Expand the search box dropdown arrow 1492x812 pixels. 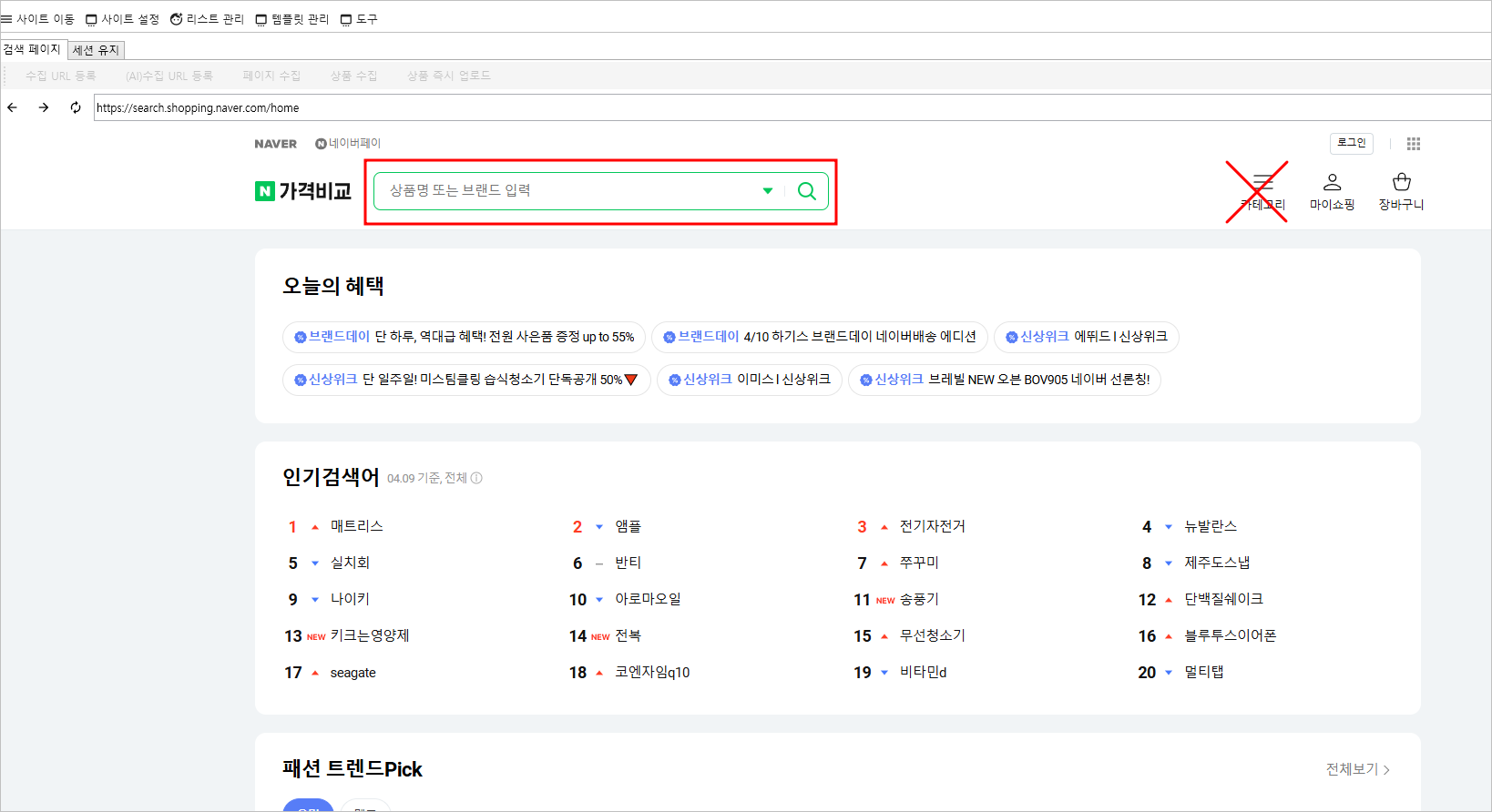[x=768, y=190]
